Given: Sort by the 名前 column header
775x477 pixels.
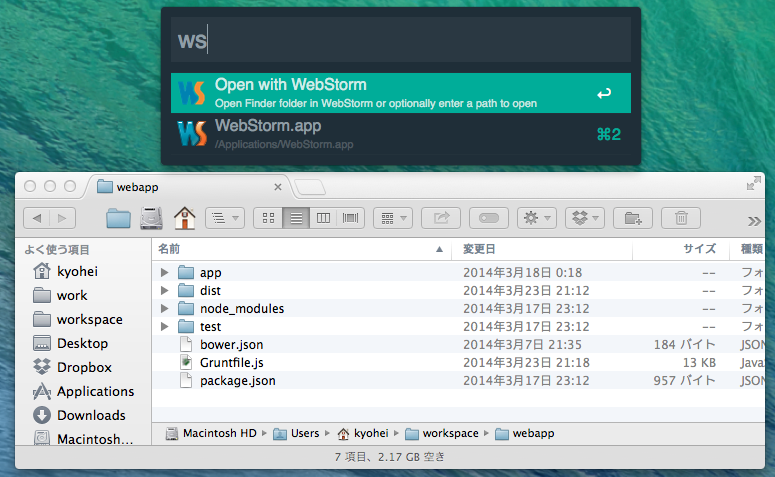Looking at the screenshot, I should pyautogui.click(x=301, y=249).
